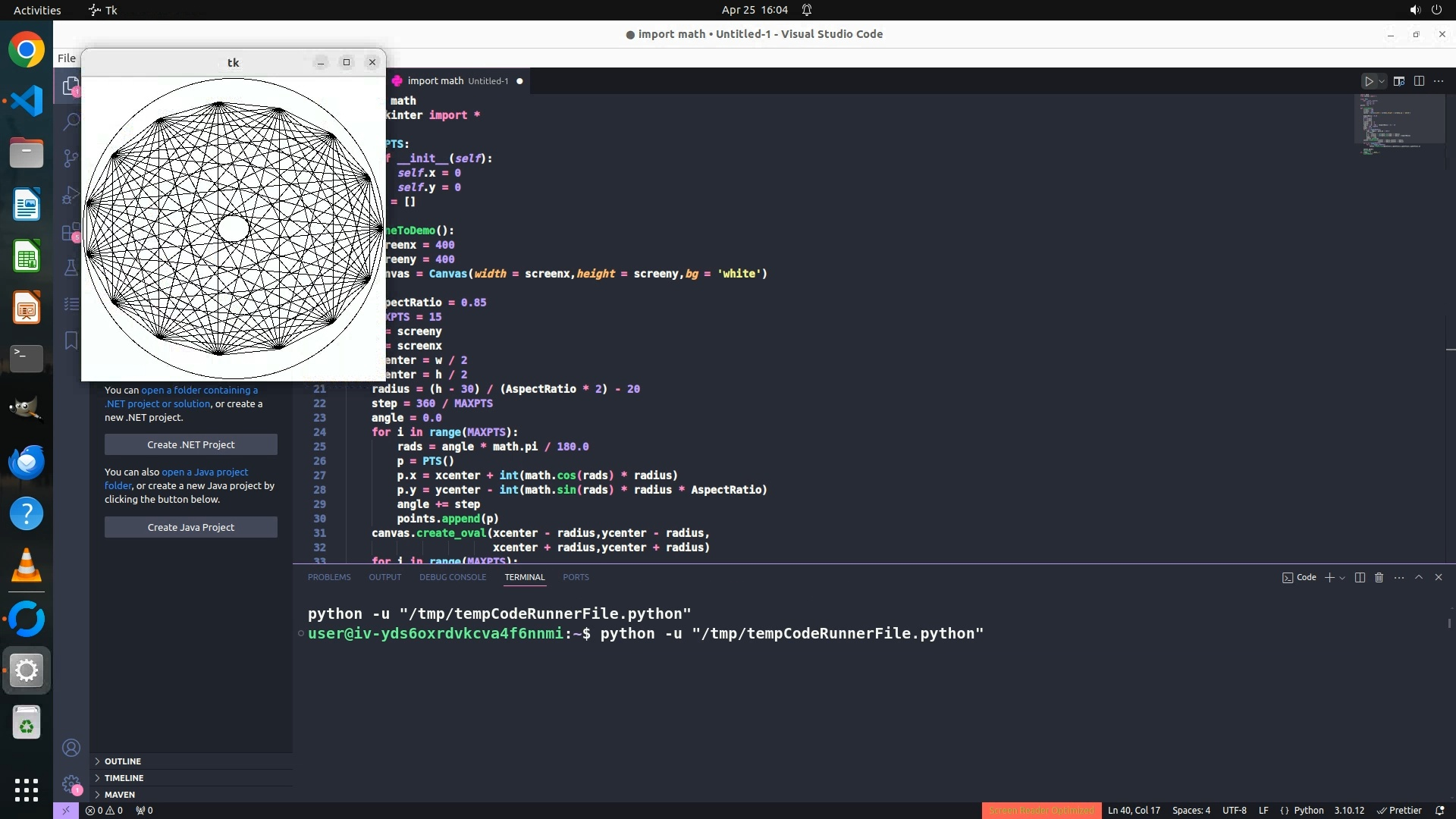This screenshot has width=1456, height=819.
Task: Toggle Prettier formatter status item
Action: pos(1399,810)
